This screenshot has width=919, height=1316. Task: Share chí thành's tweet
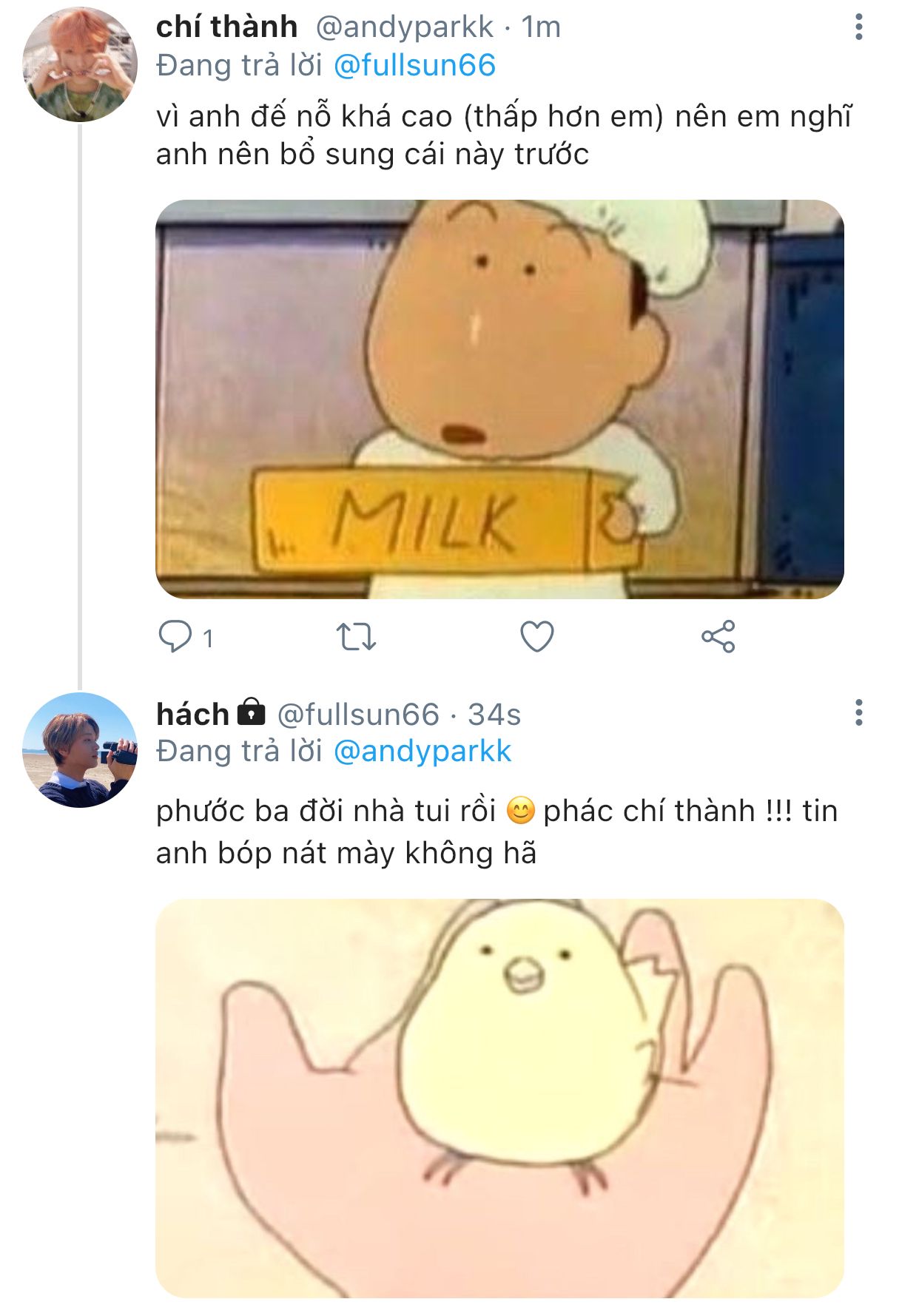click(718, 637)
